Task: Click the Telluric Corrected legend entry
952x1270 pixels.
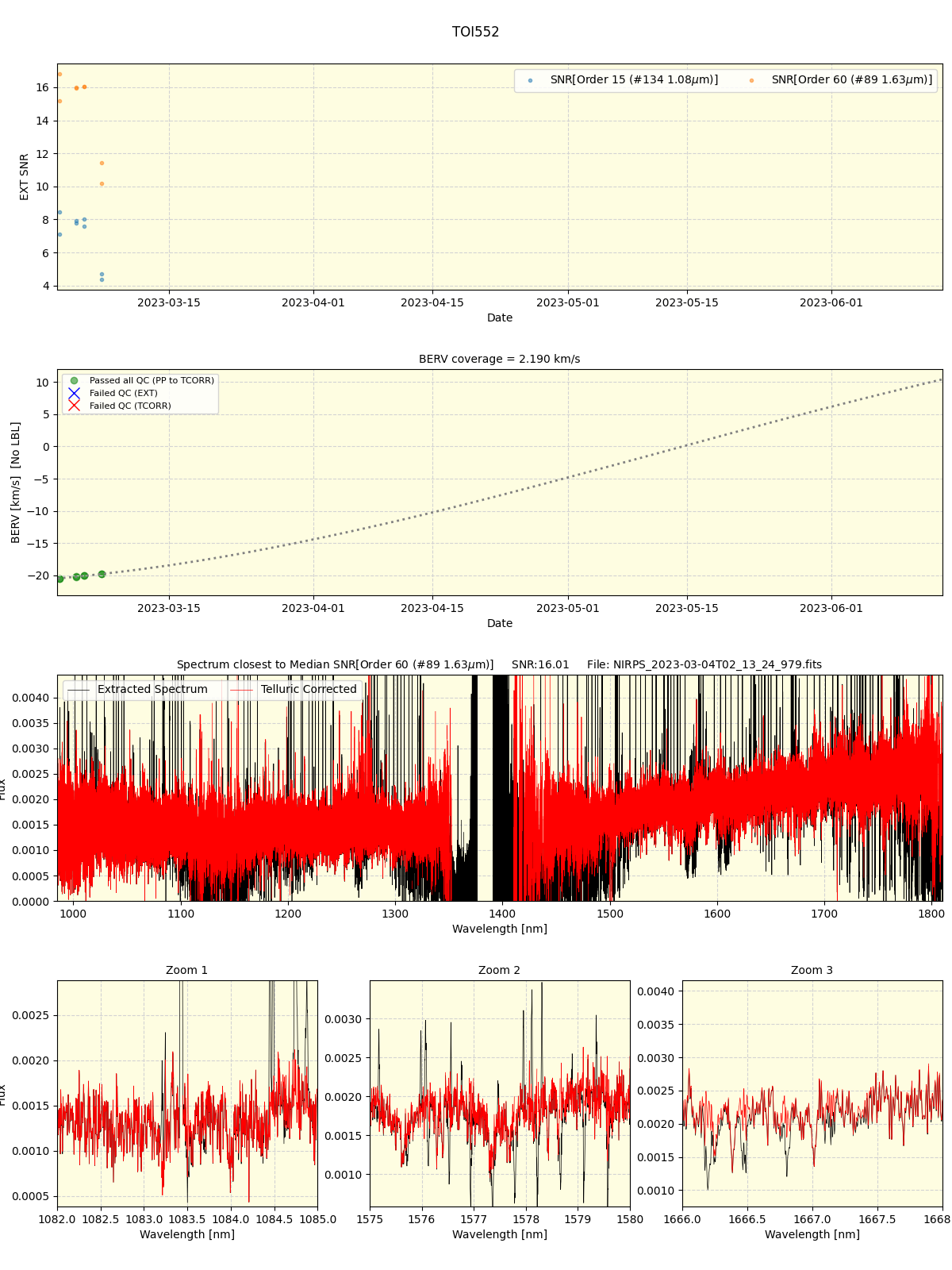Action: (294, 690)
